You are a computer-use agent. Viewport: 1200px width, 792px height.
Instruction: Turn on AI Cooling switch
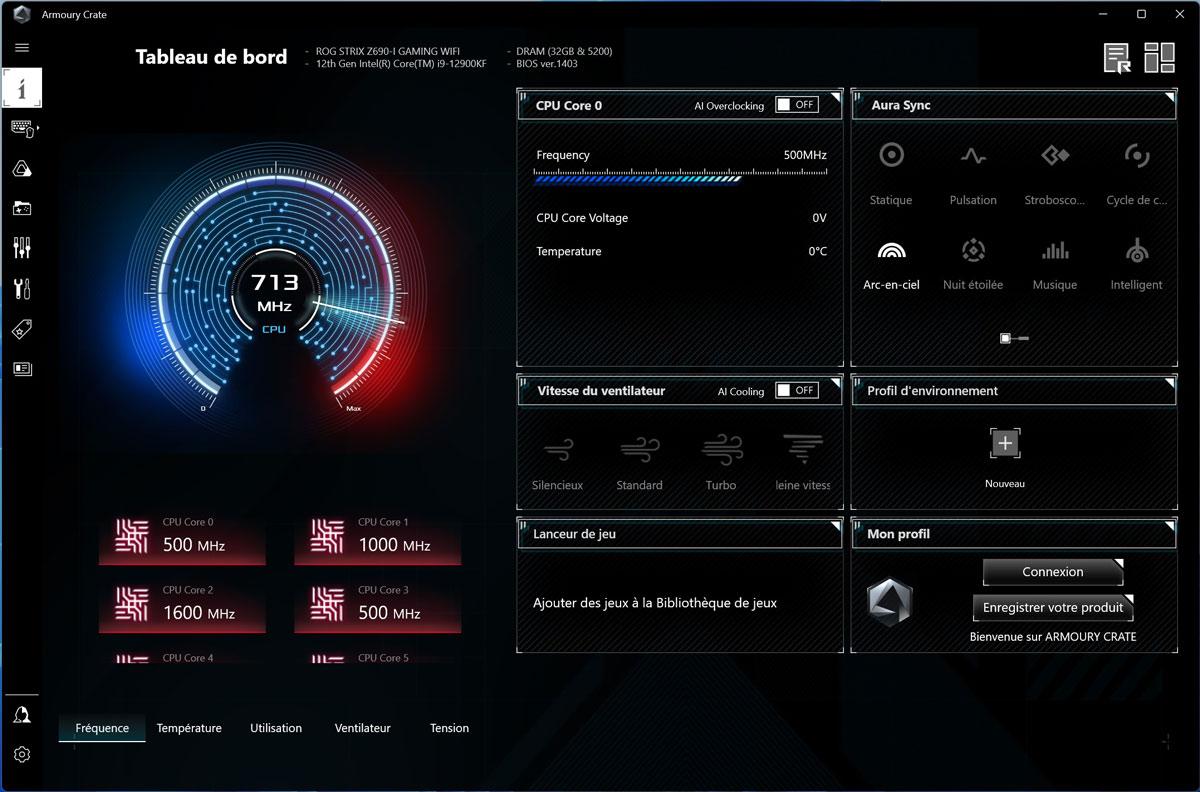[x=797, y=390]
